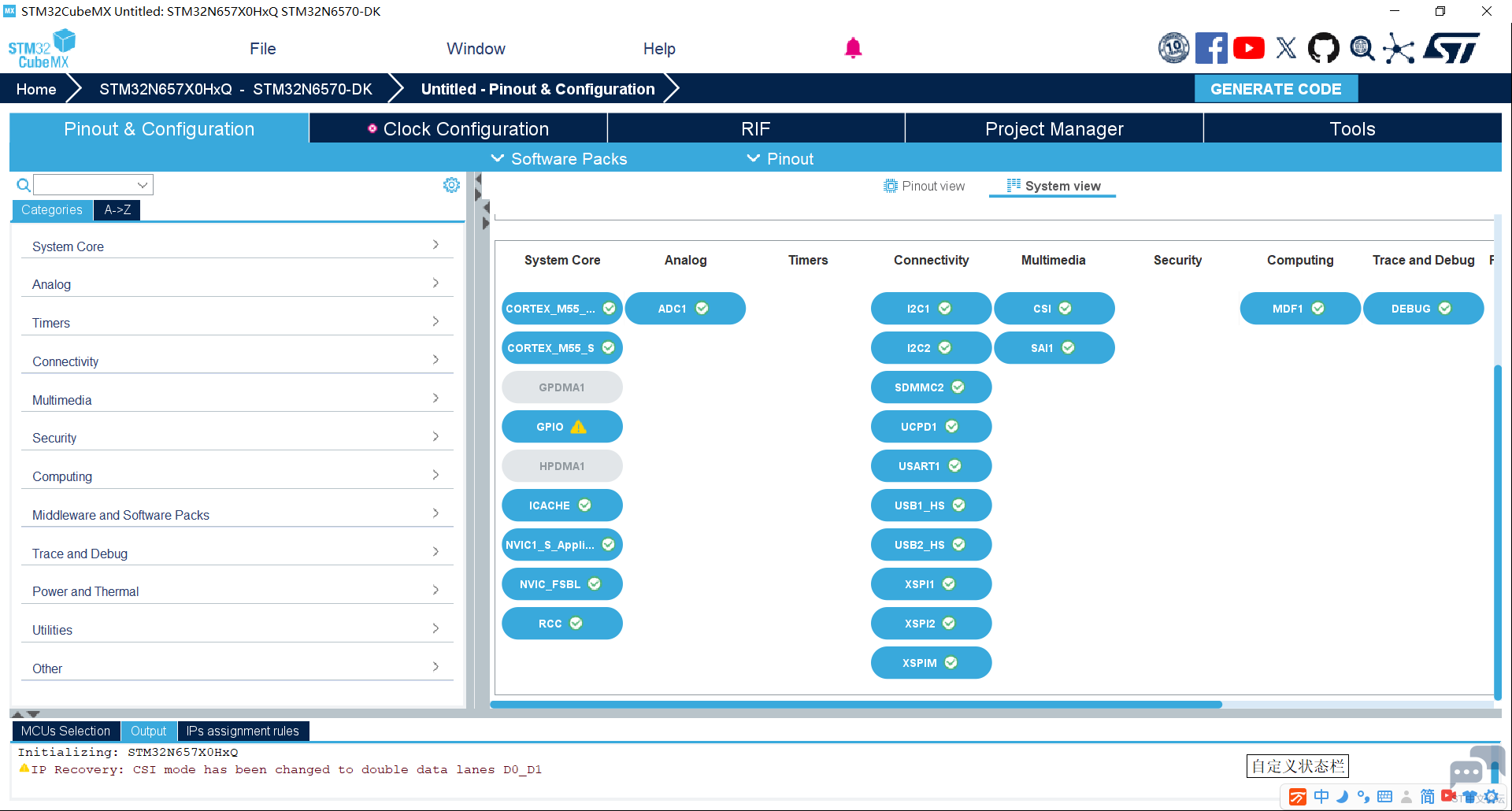The height and width of the screenshot is (811, 1512).
Task: Switch to the MCUs Selection bottom tab
Action: point(65,731)
